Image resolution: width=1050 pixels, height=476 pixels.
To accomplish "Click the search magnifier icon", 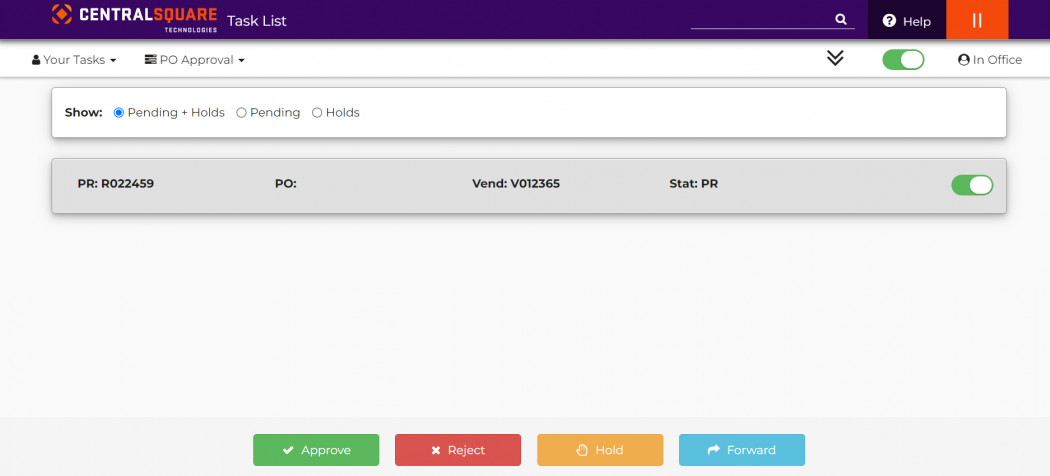I will point(840,19).
